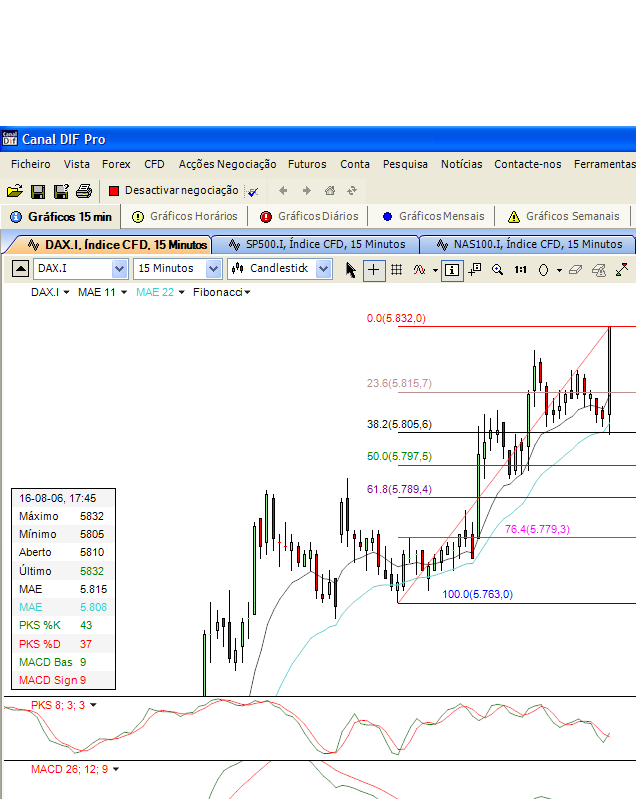Select the SP500.I Índice CFD chart tab
This screenshot has height=799, width=636.
tap(317, 245)
